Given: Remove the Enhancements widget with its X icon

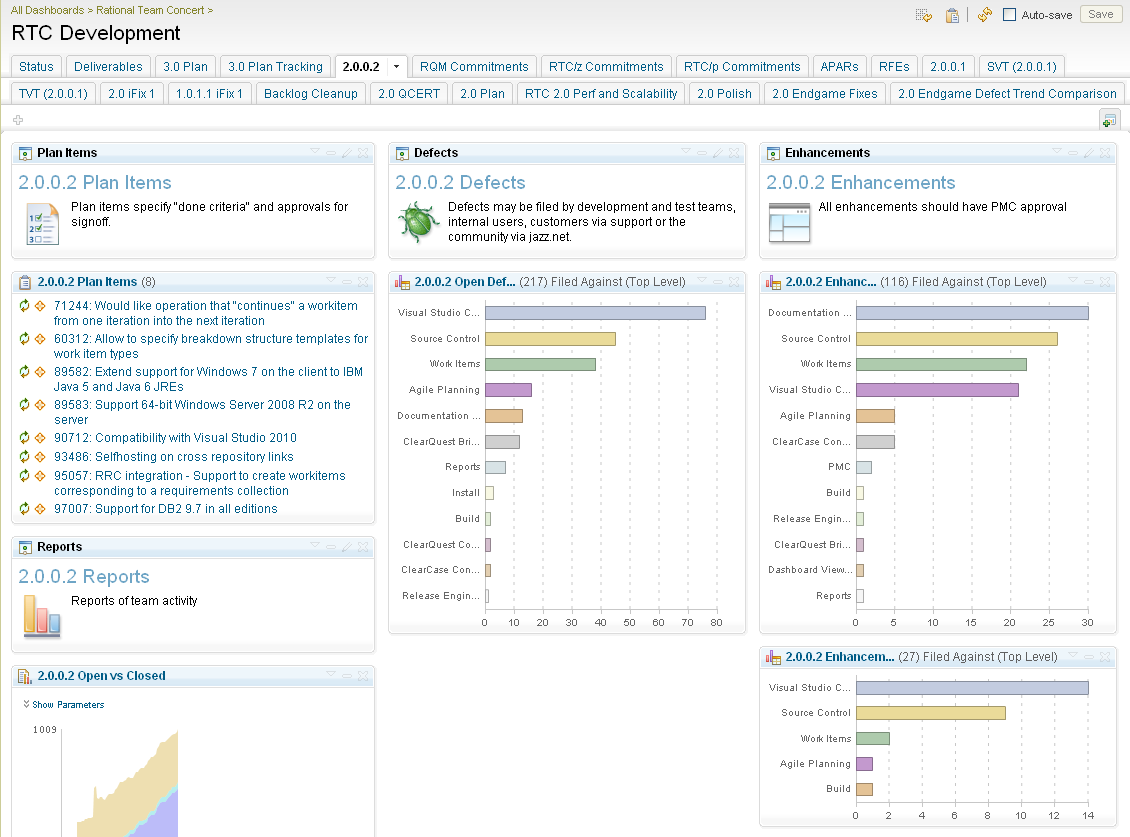Looking at the screenshot, I should pos(1105,153).
